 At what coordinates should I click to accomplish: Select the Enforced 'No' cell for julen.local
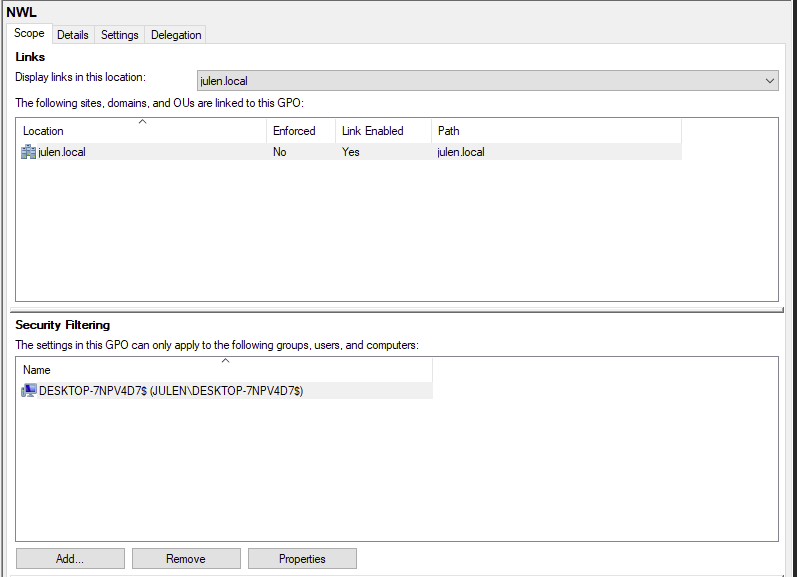(281, 152)
